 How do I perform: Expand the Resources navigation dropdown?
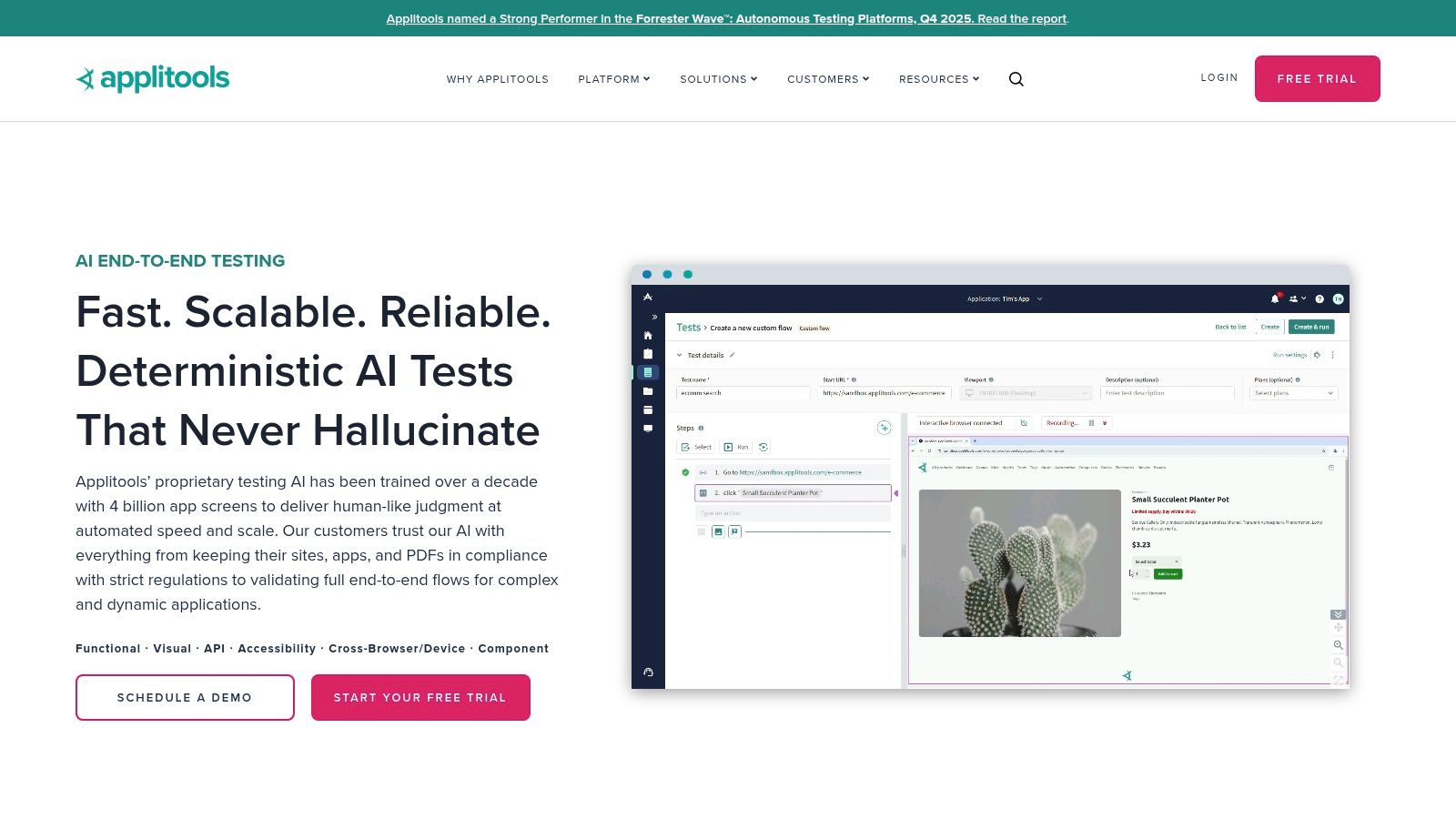point(938,79)
